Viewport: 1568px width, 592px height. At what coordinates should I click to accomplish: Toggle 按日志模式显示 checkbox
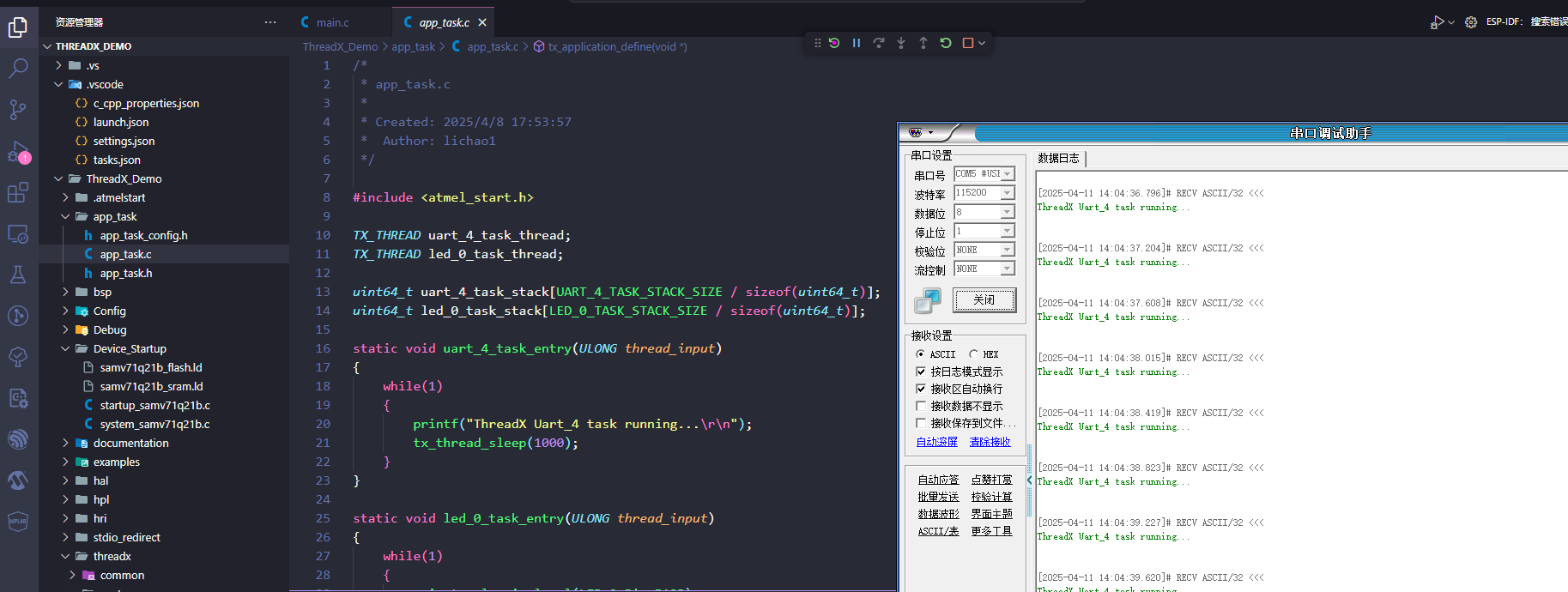coord(921,372)
